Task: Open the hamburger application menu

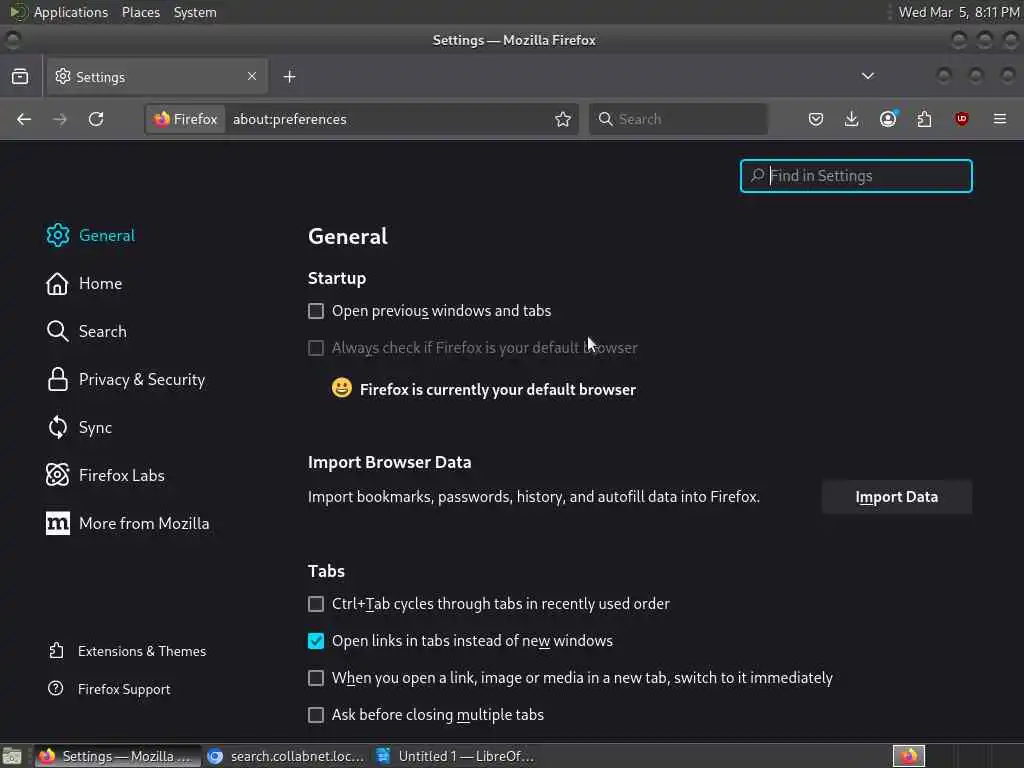Action: (x=999, y=119)
